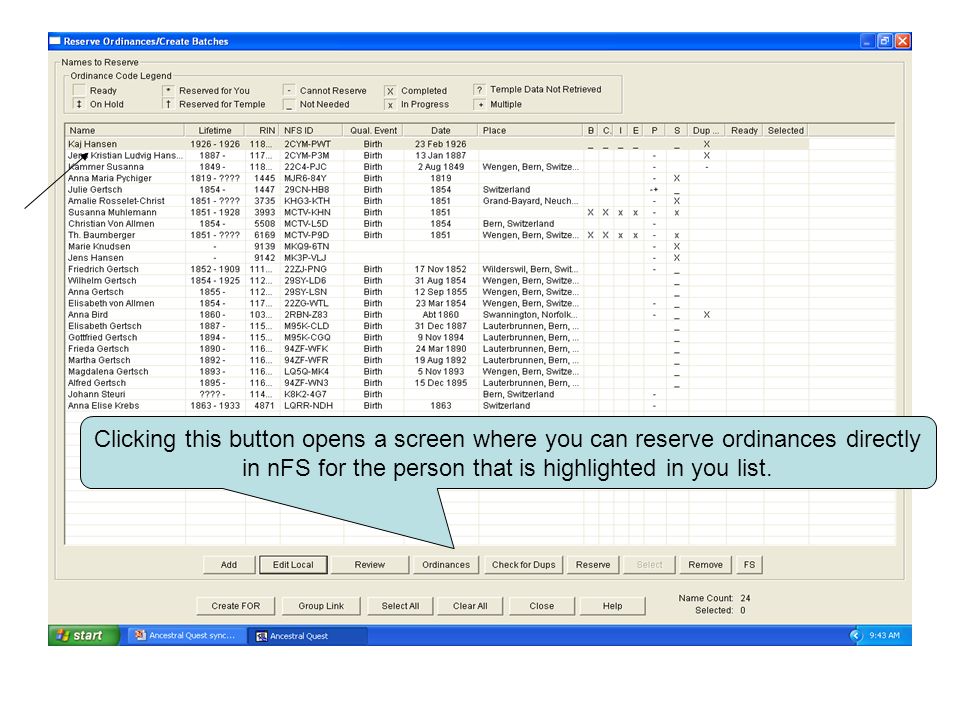This screenshot has width=960, height=720.
Task: Select the Julie Gertsch row
Action: 437,190
